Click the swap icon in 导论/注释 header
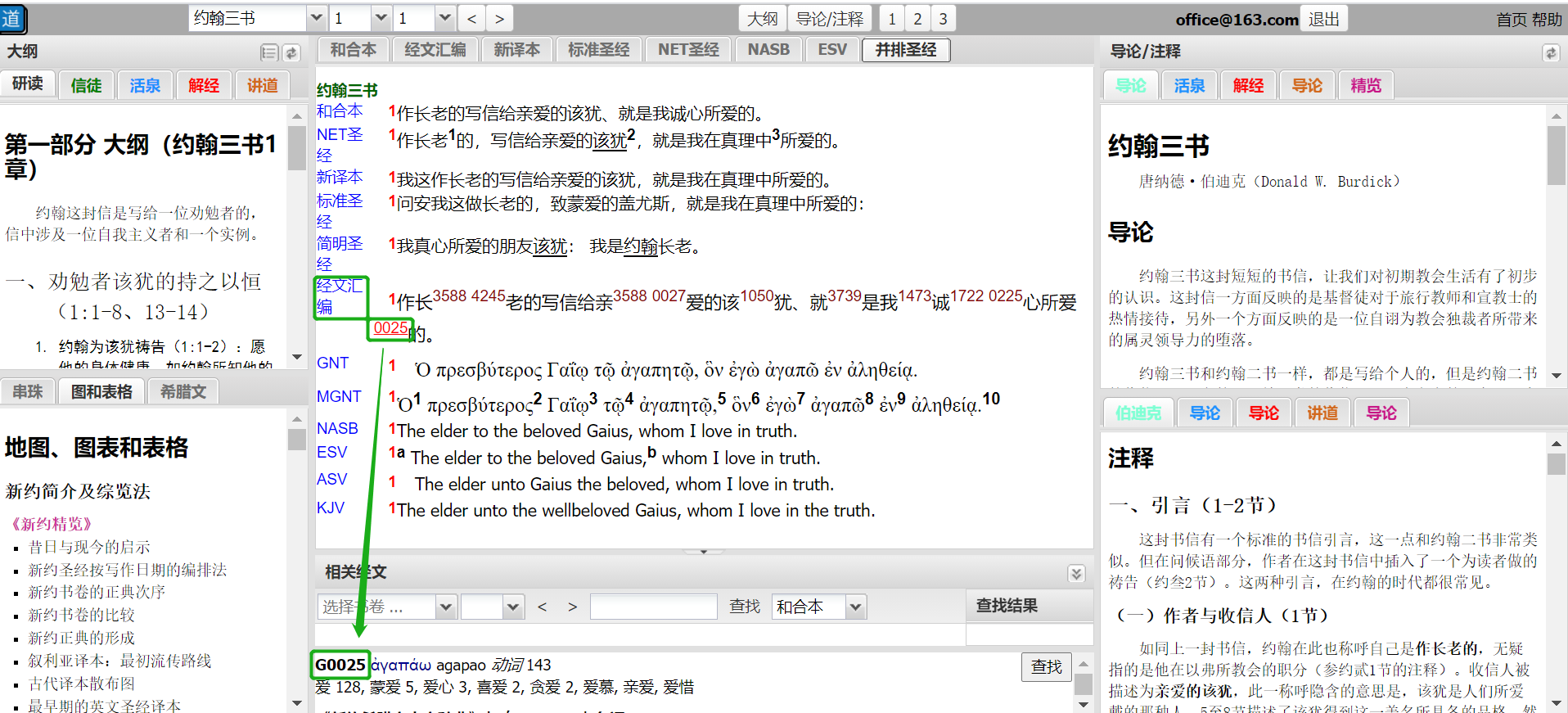This screenshot has width=1568, height=713. click(1550, 52)
